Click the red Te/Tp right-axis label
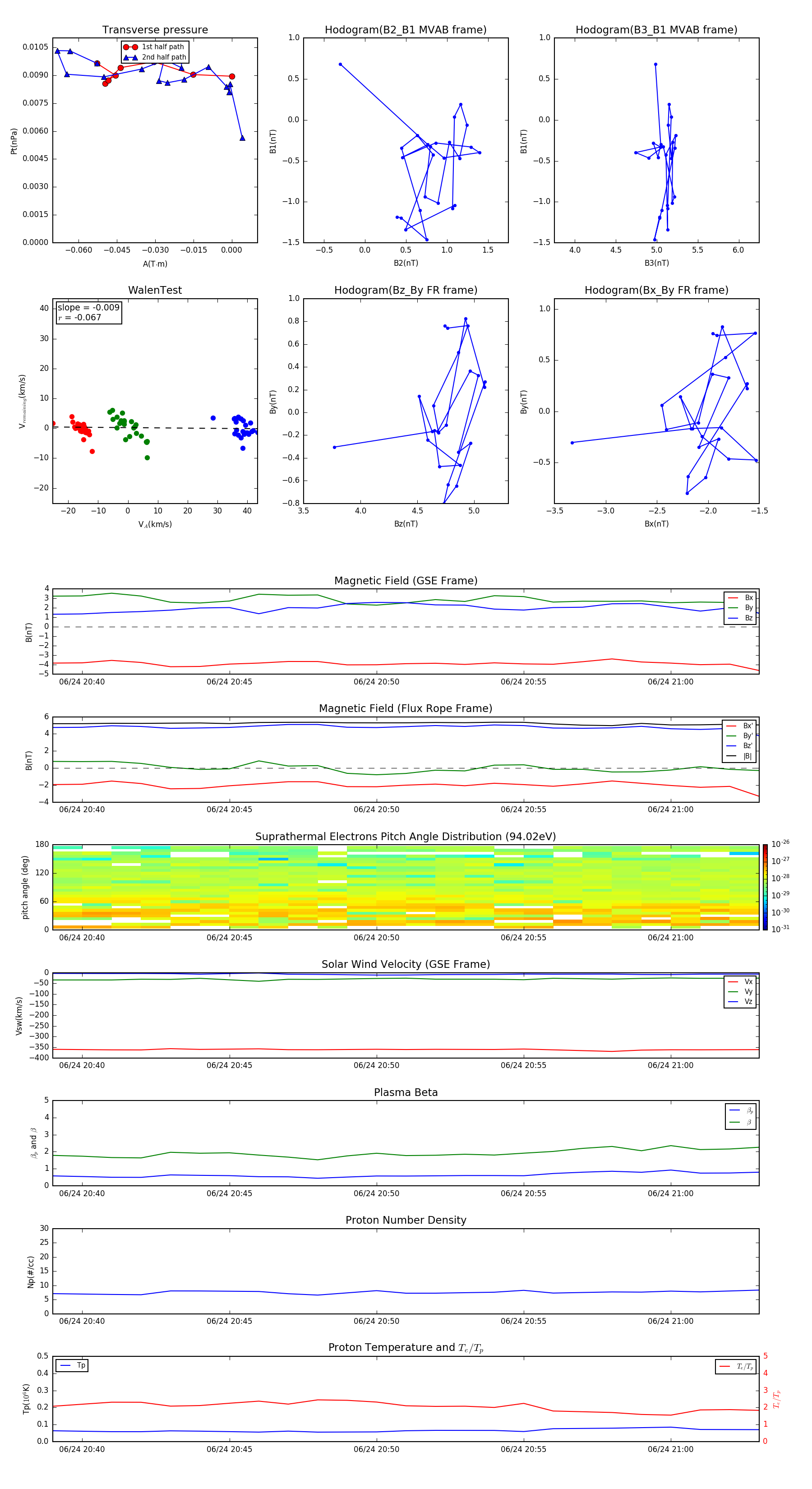Image resolution: width=812 pixels, height=1489 pixels. [776, 1399]
